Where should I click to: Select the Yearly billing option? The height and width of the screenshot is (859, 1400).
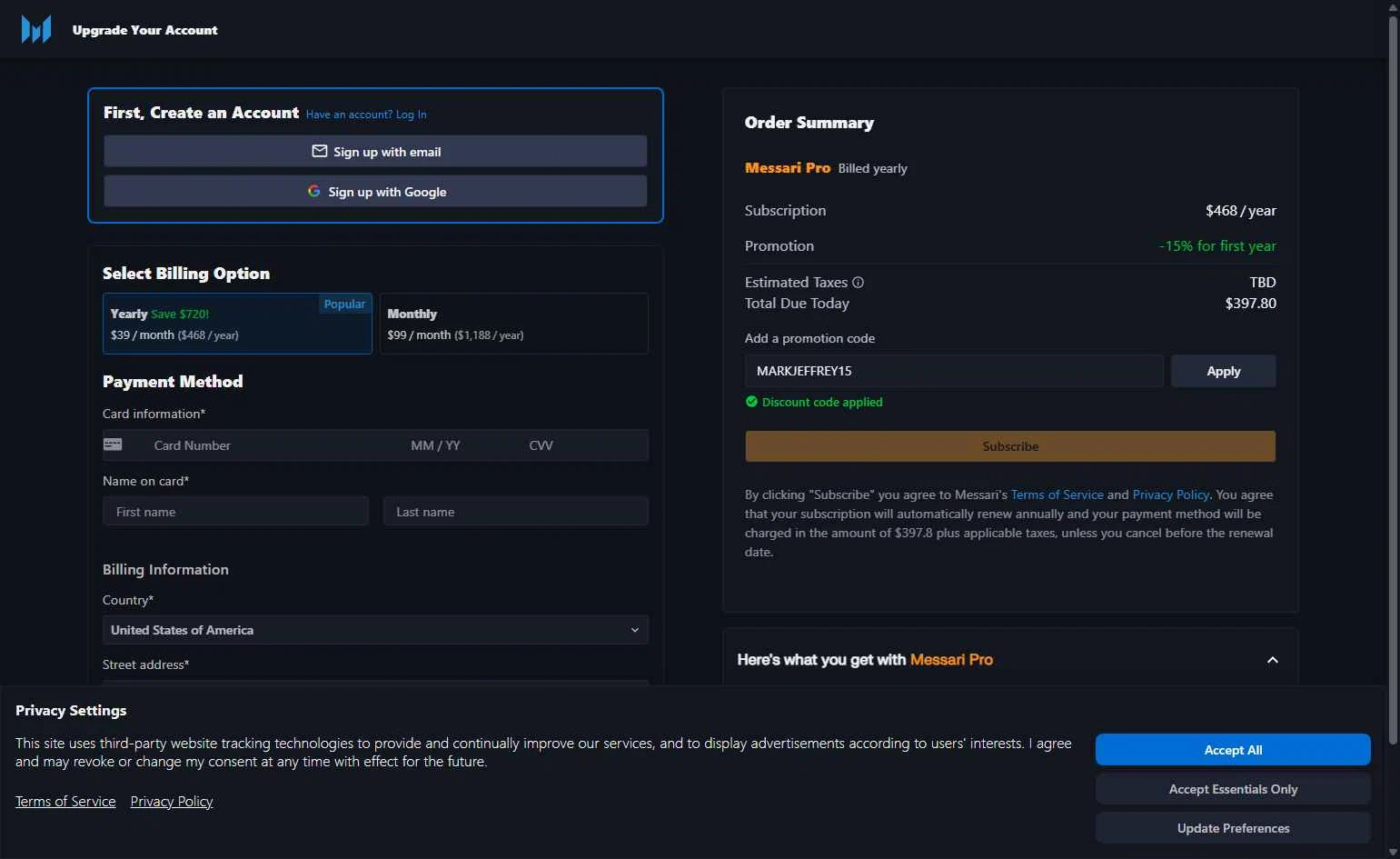[237, 324]
